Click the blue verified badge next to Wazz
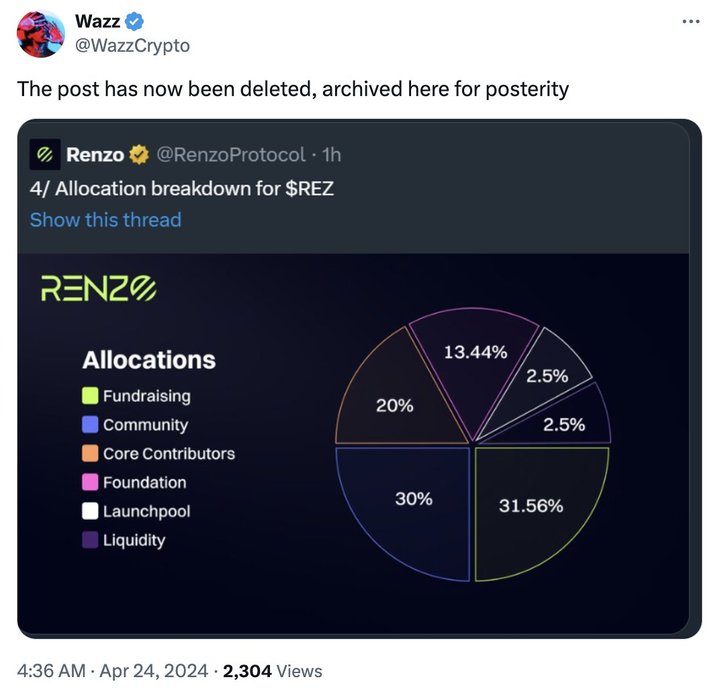720x700 pixels. tap(135, 22)
